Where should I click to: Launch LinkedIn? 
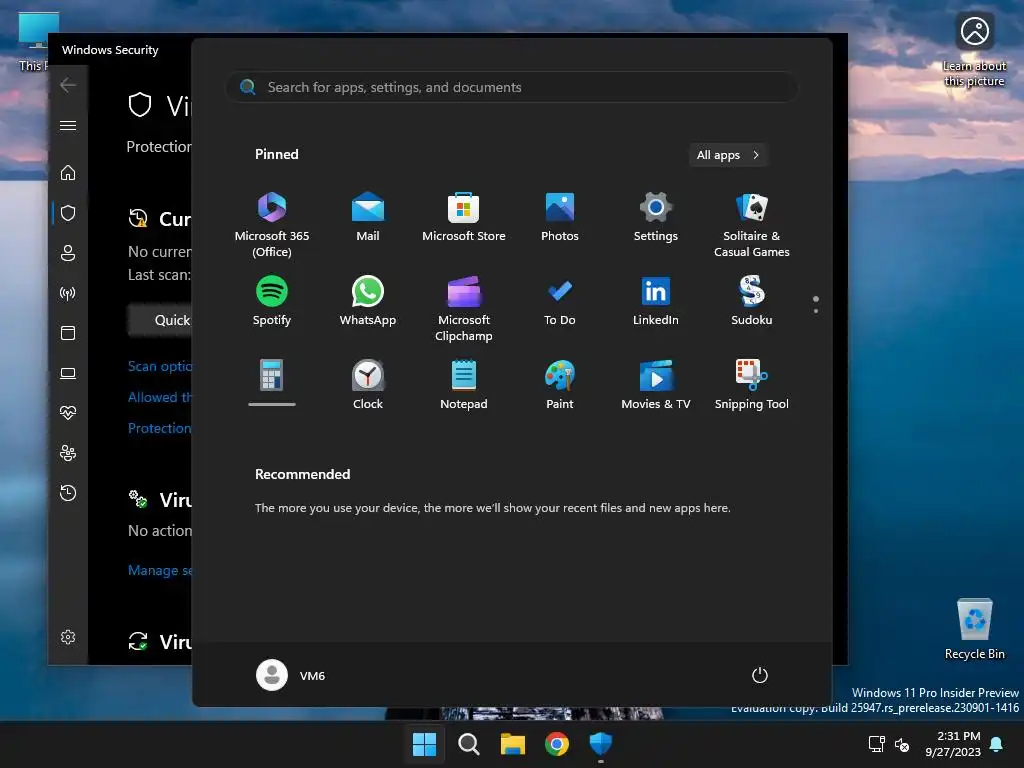pos(656,301)
